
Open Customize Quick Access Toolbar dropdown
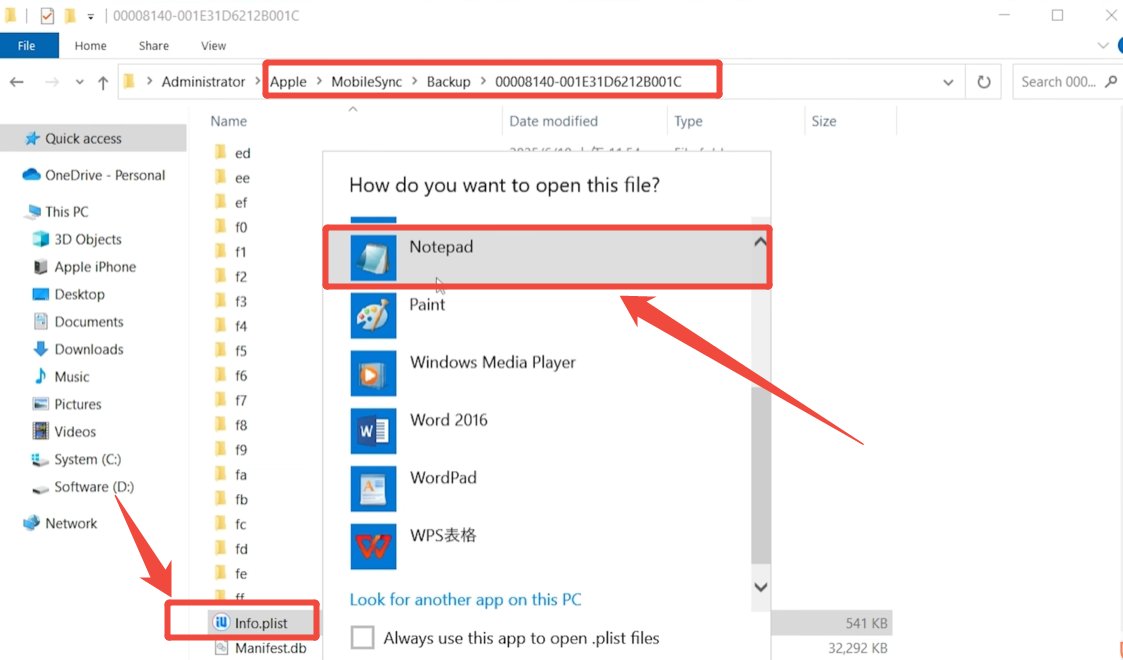click(x=91, y=16)
